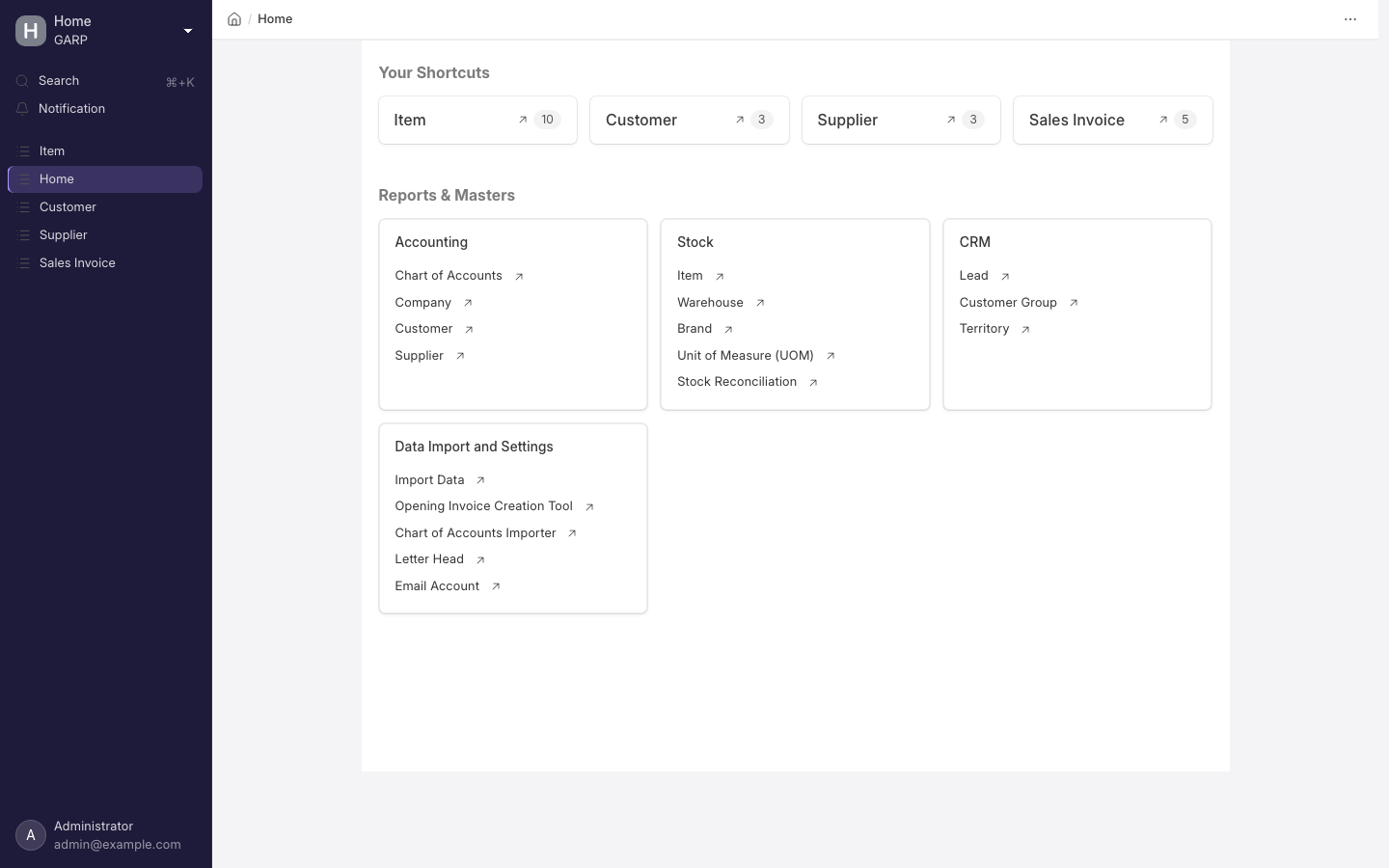Click the arrow icon next to Lead

[1005, 277]
